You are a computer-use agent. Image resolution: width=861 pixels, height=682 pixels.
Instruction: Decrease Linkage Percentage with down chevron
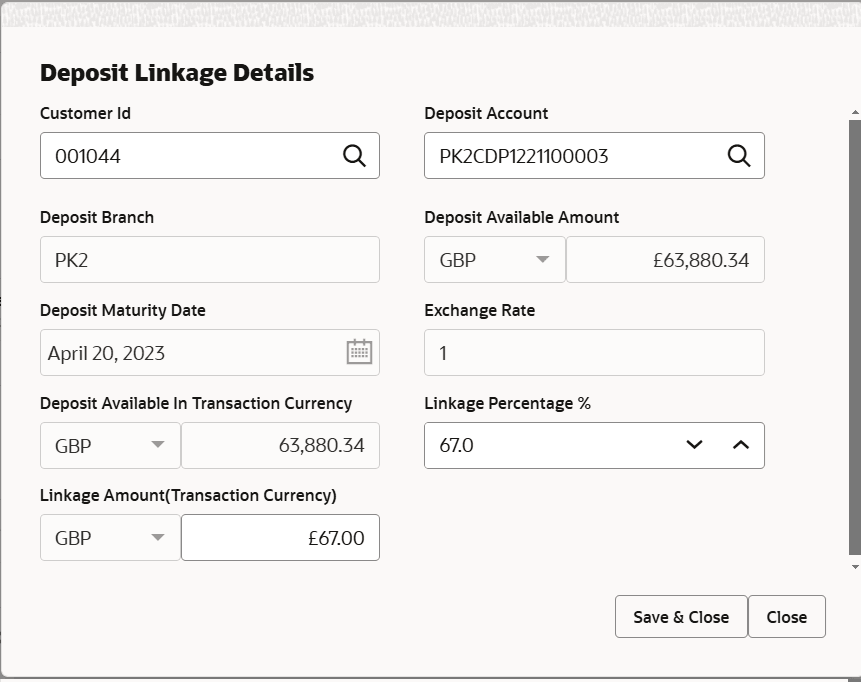pyautogui.click(x=694, y=445)
